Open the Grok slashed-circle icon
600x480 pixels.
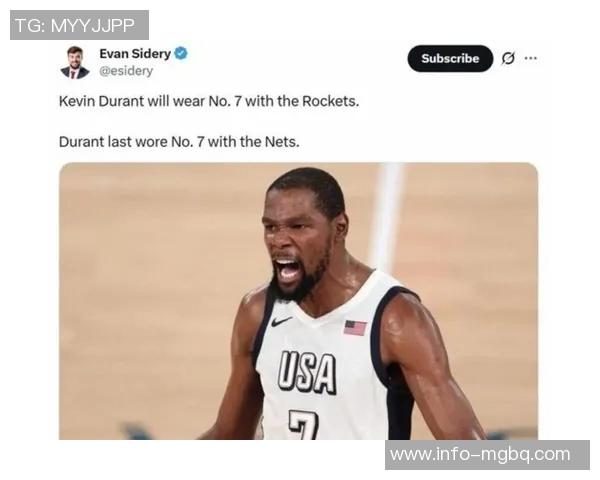click(x=508, y=58)
